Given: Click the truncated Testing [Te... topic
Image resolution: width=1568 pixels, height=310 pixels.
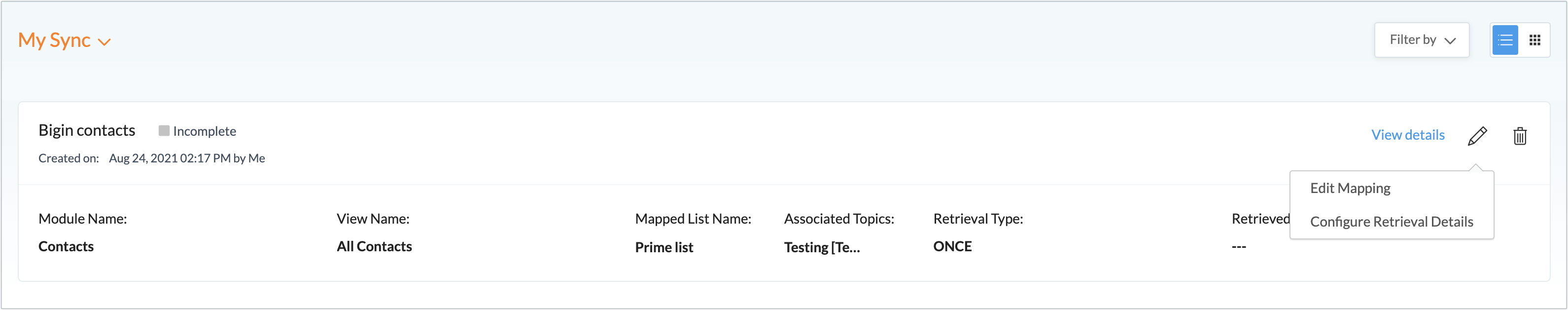Looking at the screenshot, I should pyautogui.click(x=822, y=247).
